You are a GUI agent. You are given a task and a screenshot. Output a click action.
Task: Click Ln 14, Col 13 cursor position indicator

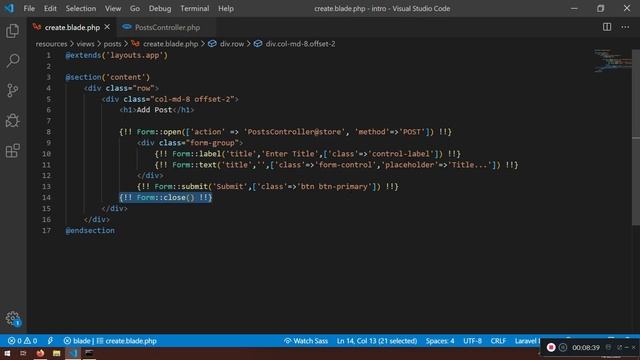click(377, 341)
